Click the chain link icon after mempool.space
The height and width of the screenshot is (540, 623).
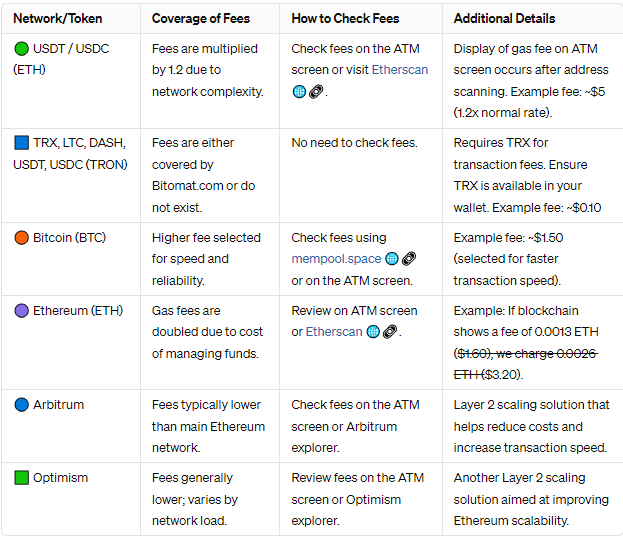[x=408, y=259]
